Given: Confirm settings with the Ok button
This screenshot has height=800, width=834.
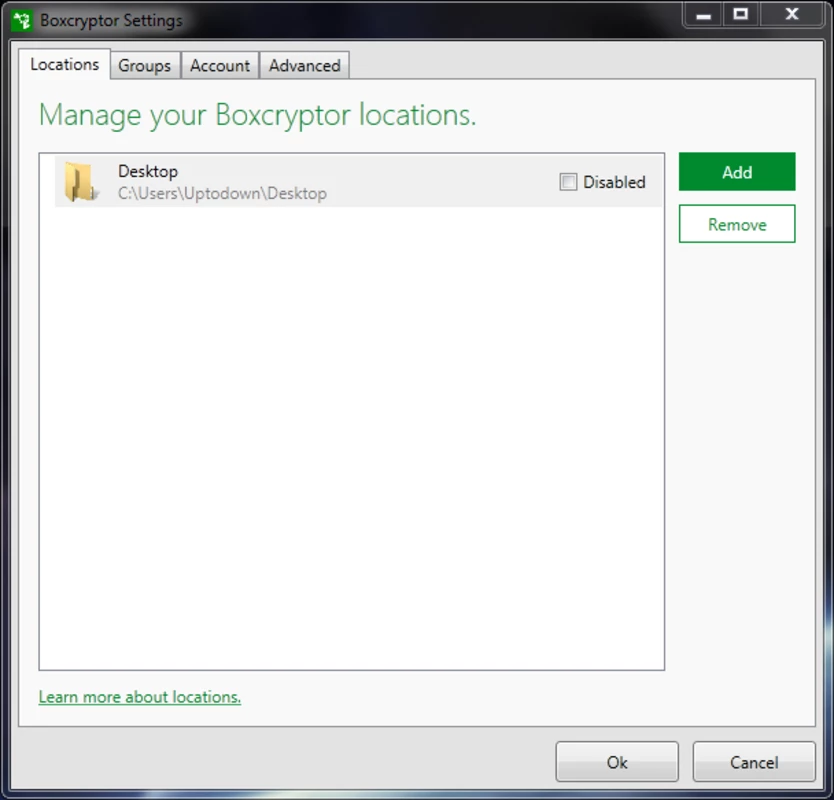Looking at the screenshot, I should [617, 762].
